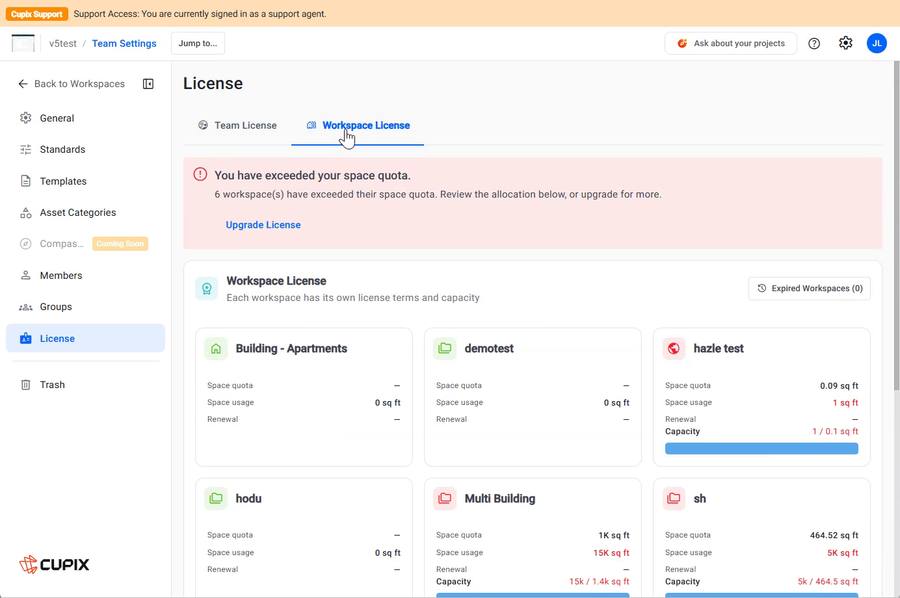Screen dimensions: 900x598
Task: Click the License badge icon in sidebar
Action: pyautogui.click(x=26, y=339)
